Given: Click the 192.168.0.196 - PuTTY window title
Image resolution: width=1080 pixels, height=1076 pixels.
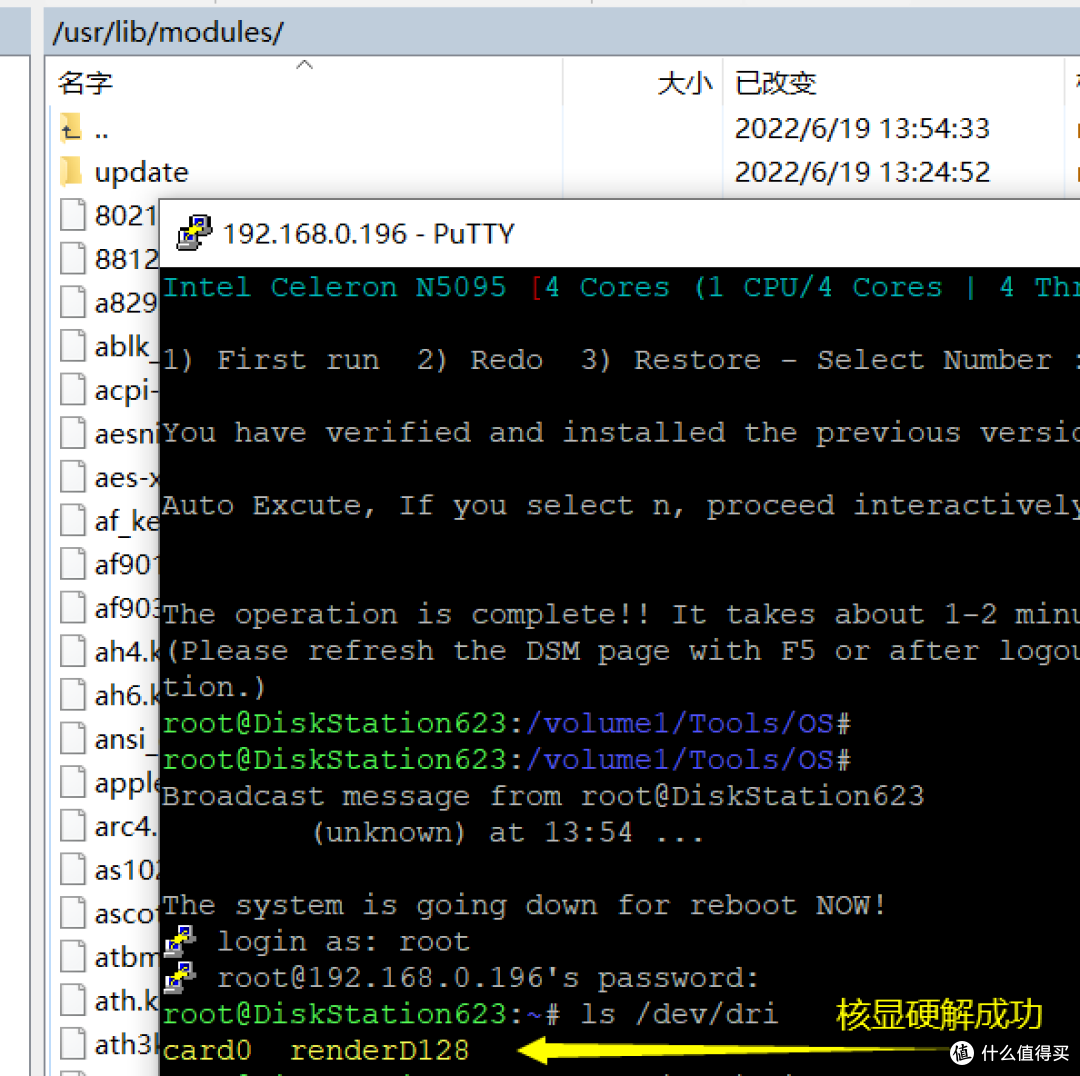Looking at the screenshot, I should (x=368, y=234).
